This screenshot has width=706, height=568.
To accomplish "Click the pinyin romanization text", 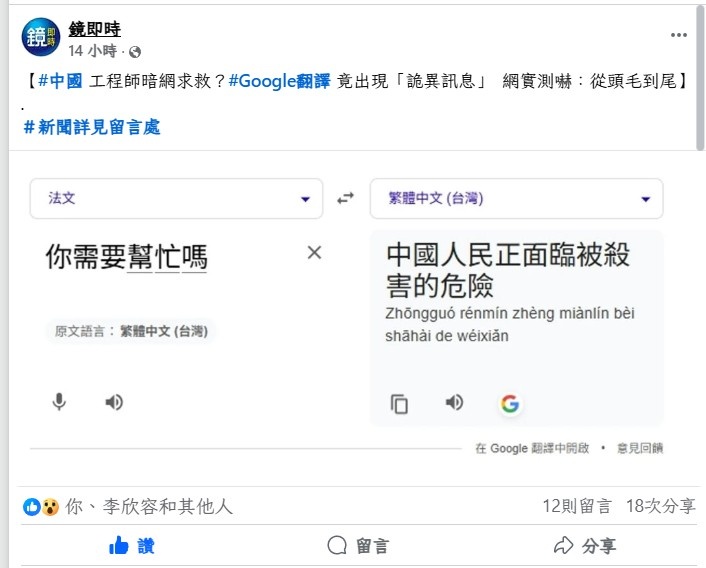I will click(x=510, y=325).
